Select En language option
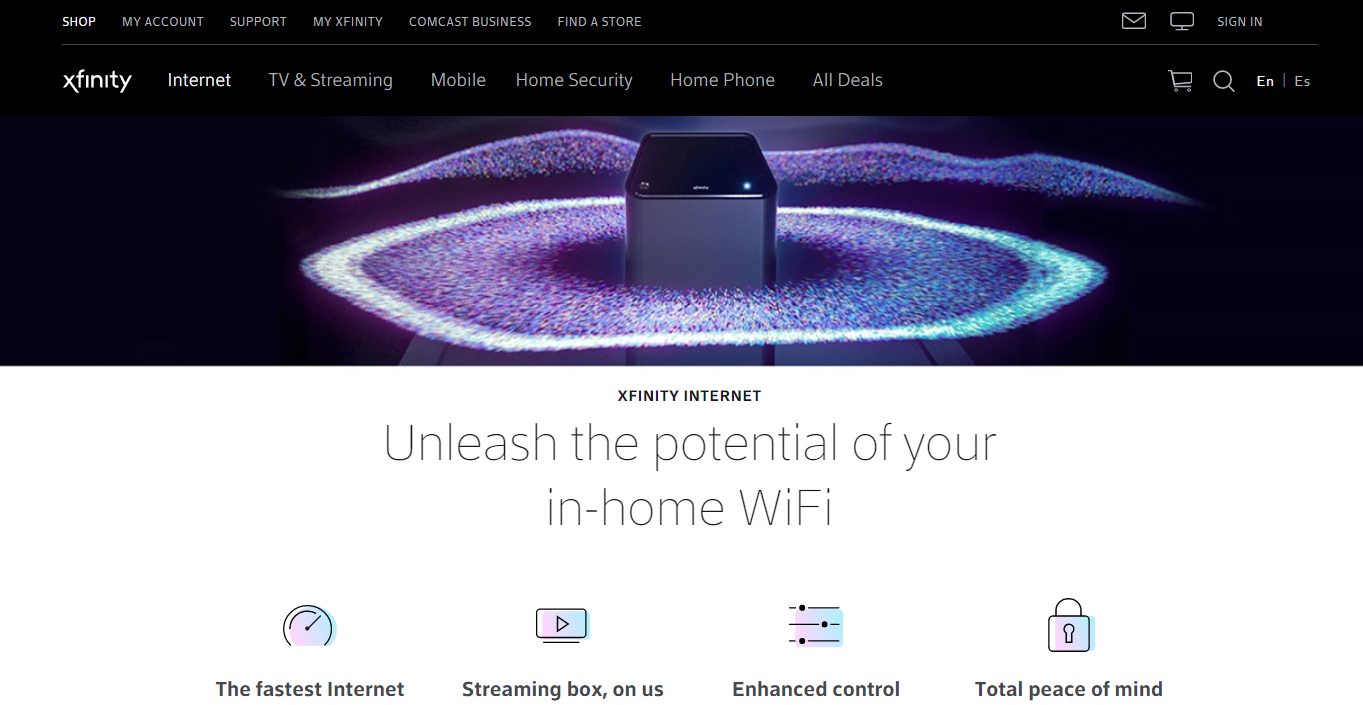The width and height of the screenshot is (1363, 705). coord(1265,81)
